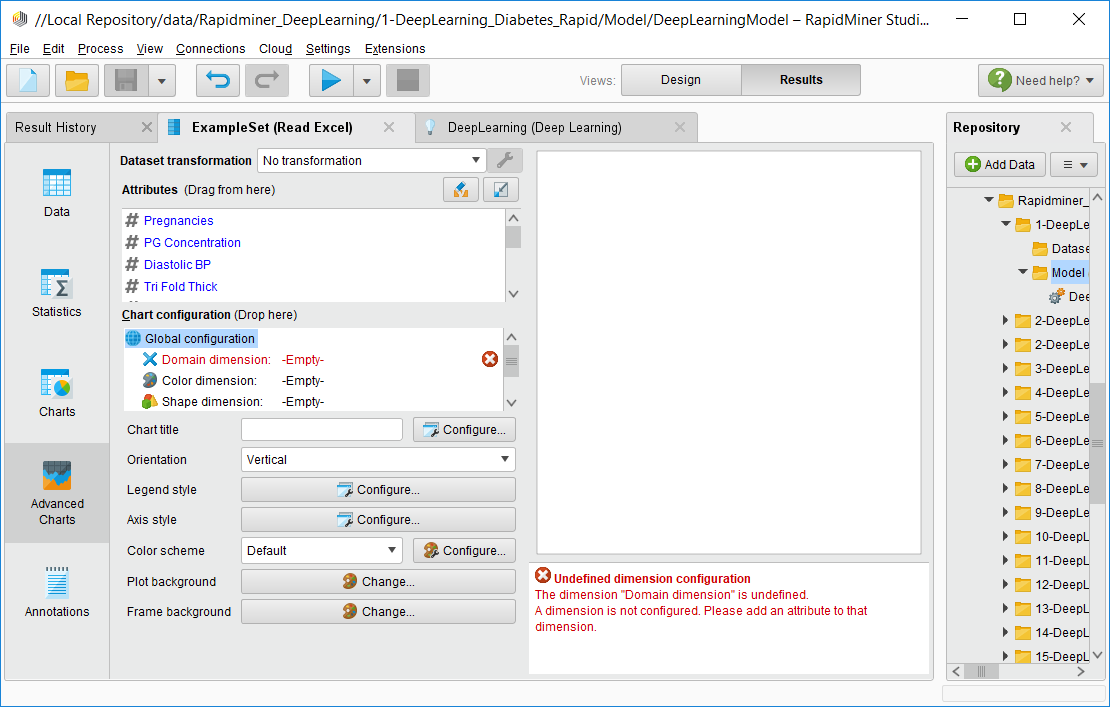Close the Repository panel

coord(1065,127)
